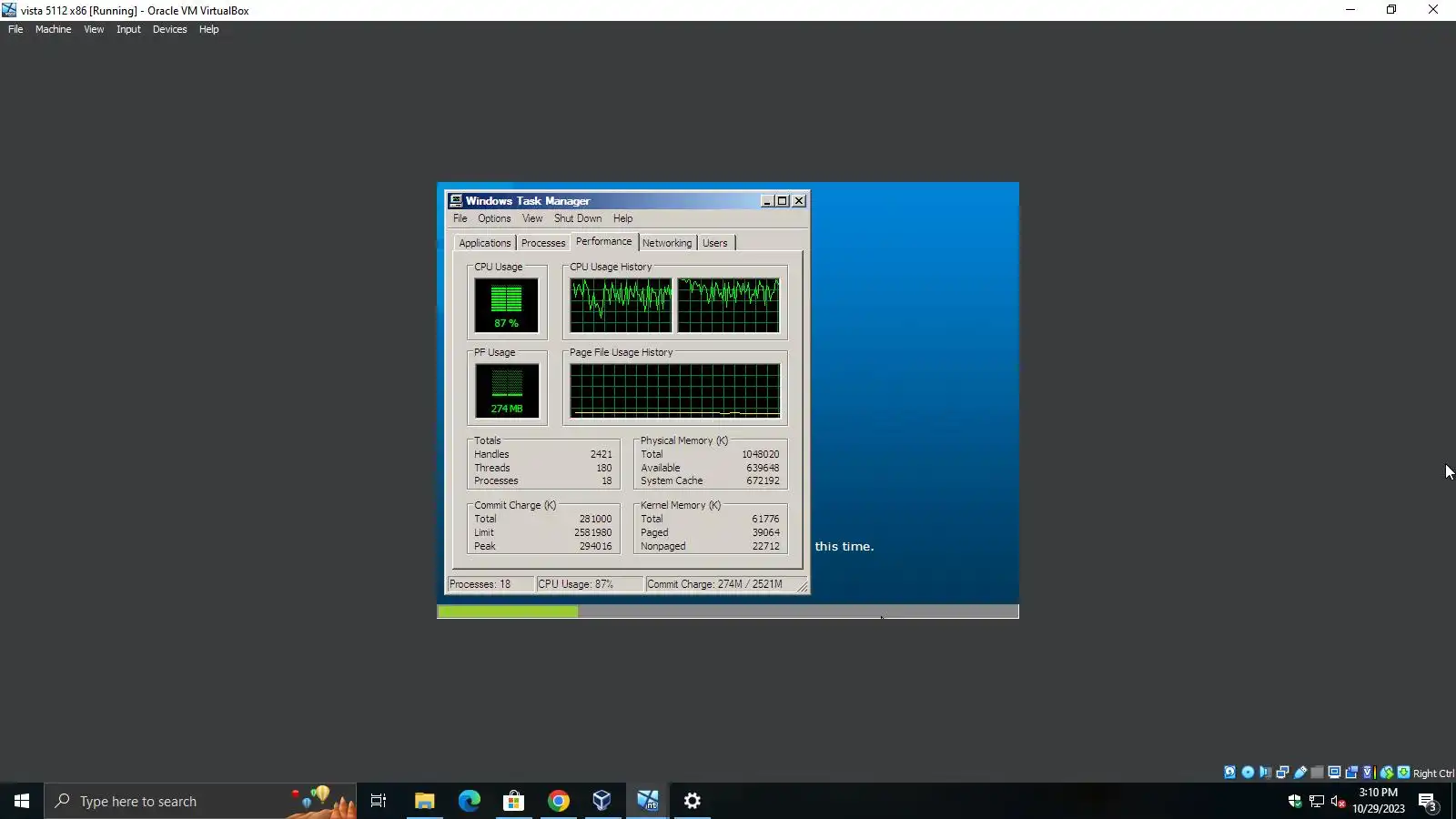Click the USB devices indicator in VirtualBox status bar
The width and height of the screenshot is (1456, 819).
1300,773
